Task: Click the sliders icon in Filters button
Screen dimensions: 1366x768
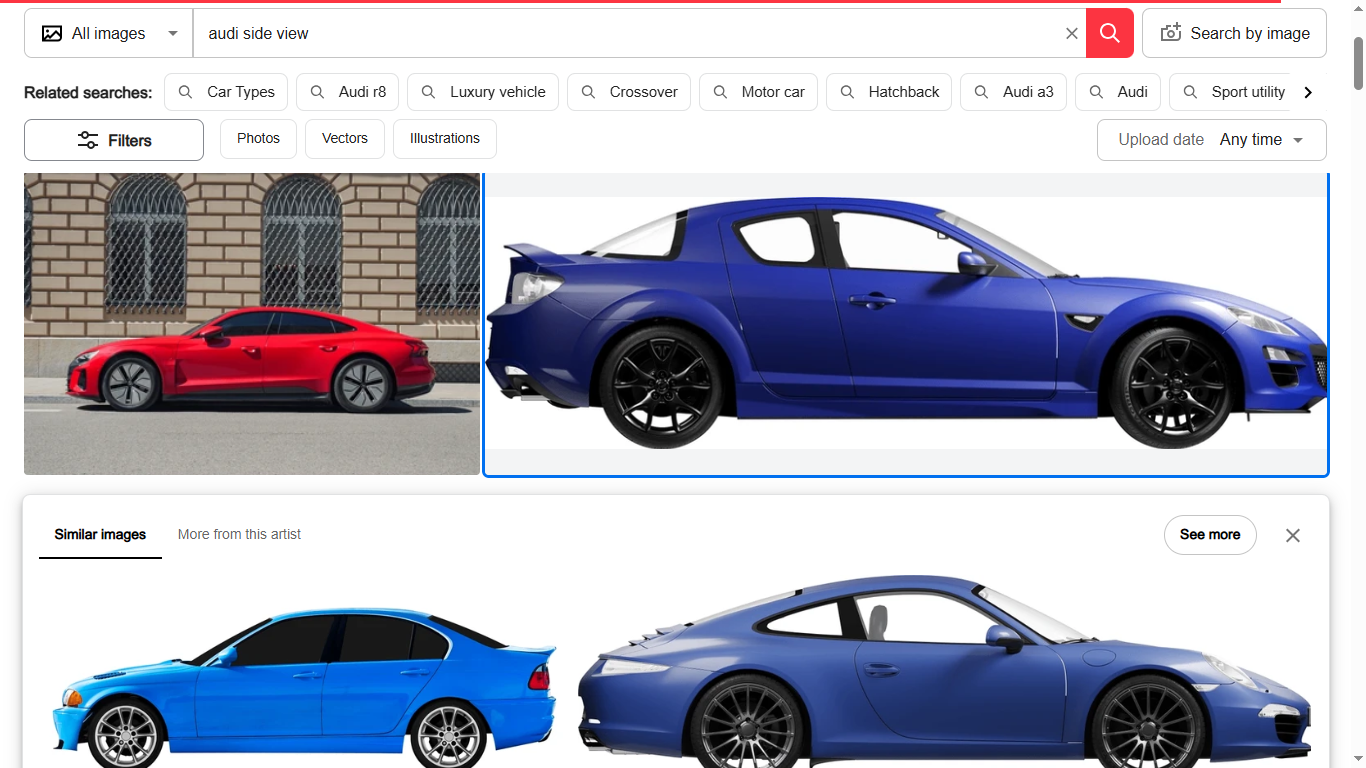Action: pyautogui.click(x=88, y=140)
